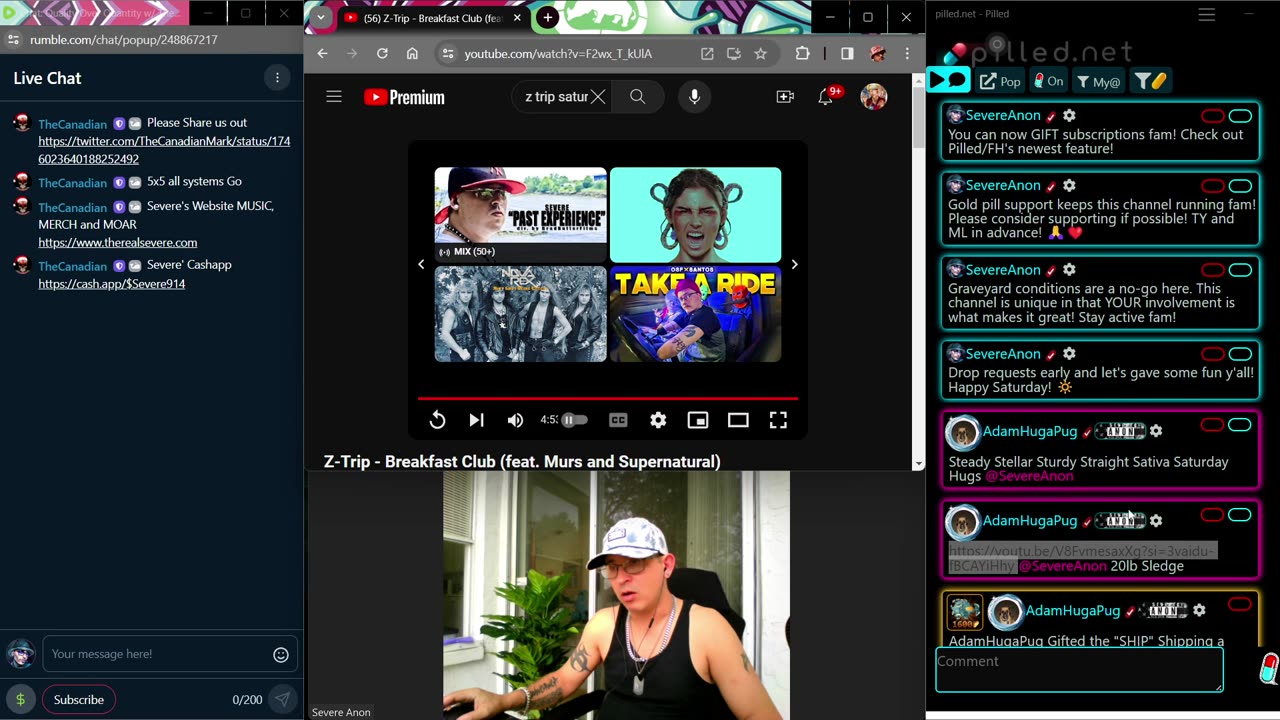Screen dimensions: 1280x720
Task: Show previous end-screen suggestions
Action: (x=421, y=264)
